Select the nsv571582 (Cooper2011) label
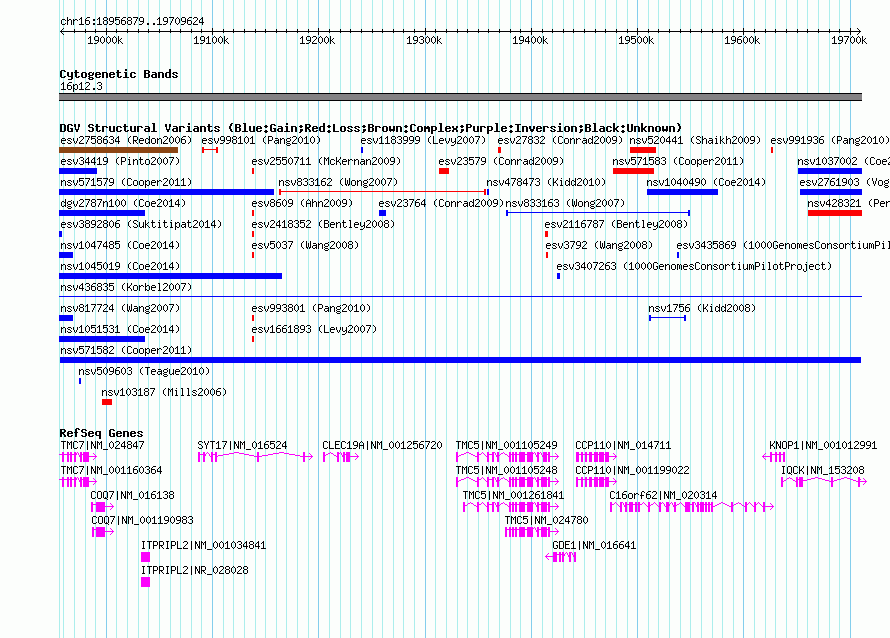The width and height of the screenshot is (890, 638). pos(126,350)
